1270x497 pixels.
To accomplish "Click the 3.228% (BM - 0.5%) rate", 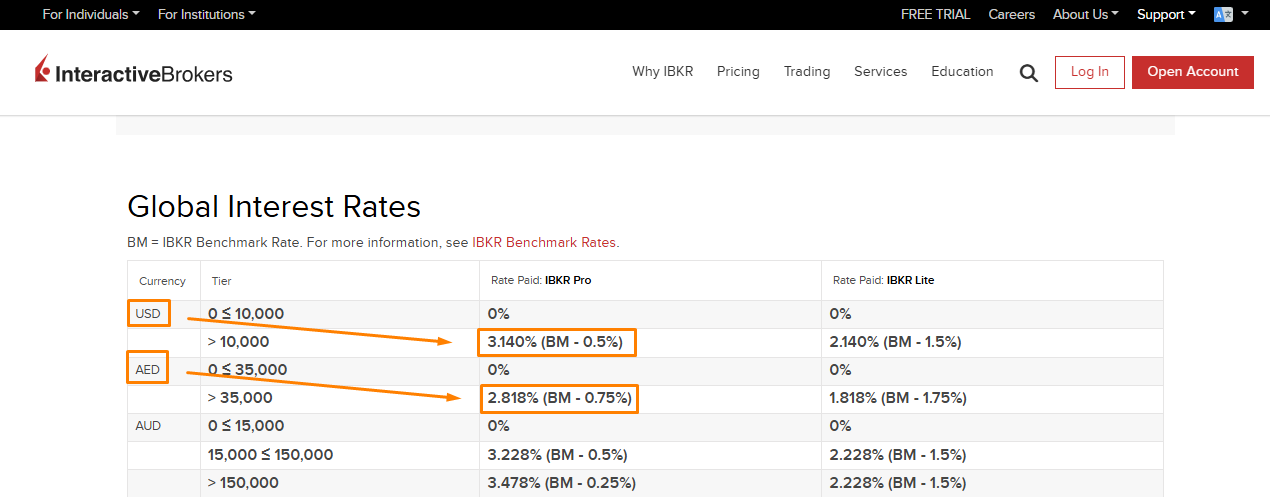I will [x=557, y=454].
